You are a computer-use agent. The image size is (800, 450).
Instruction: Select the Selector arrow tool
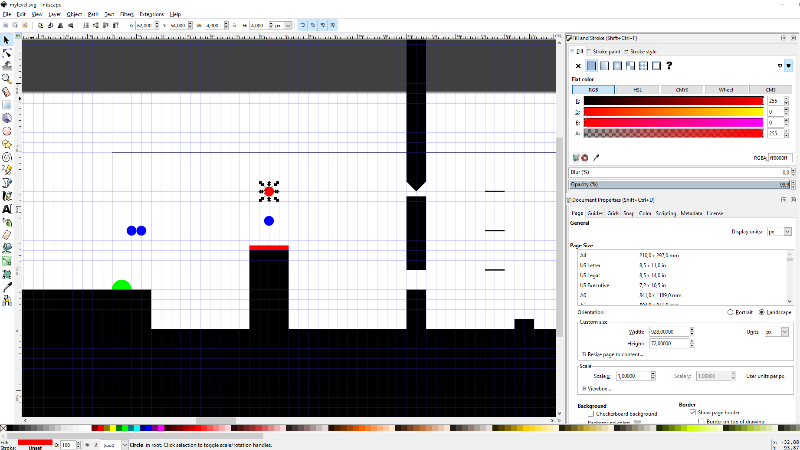click(x=7, y=40)
